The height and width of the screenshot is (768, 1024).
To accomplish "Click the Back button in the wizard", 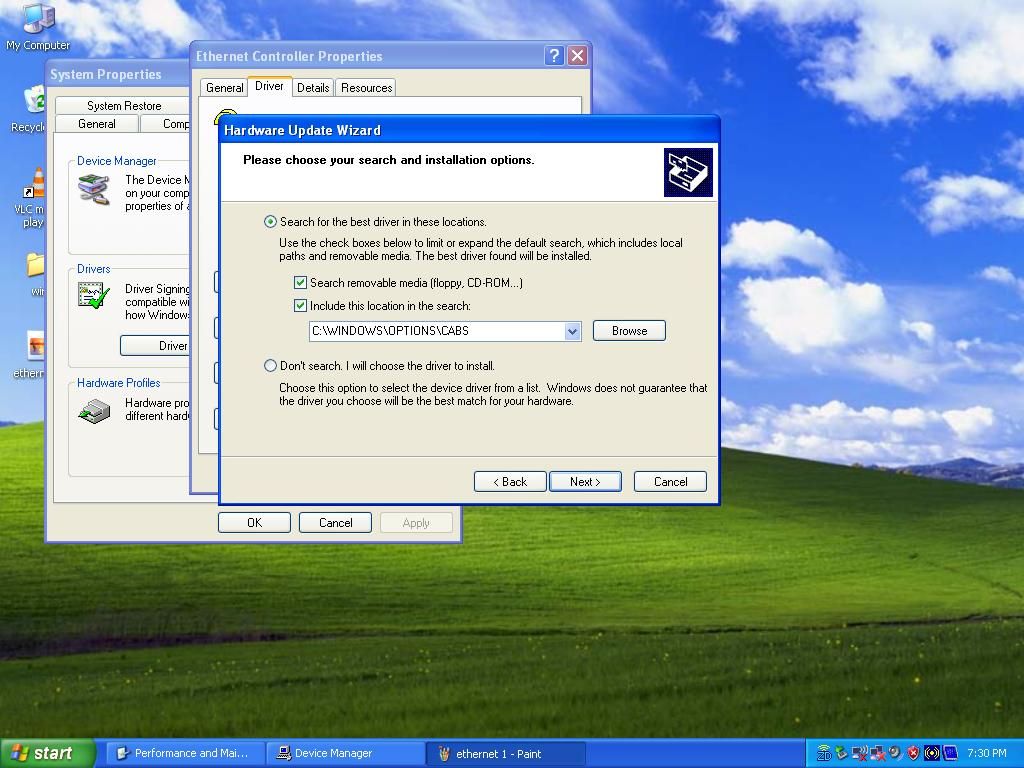I will pos(510,481).
